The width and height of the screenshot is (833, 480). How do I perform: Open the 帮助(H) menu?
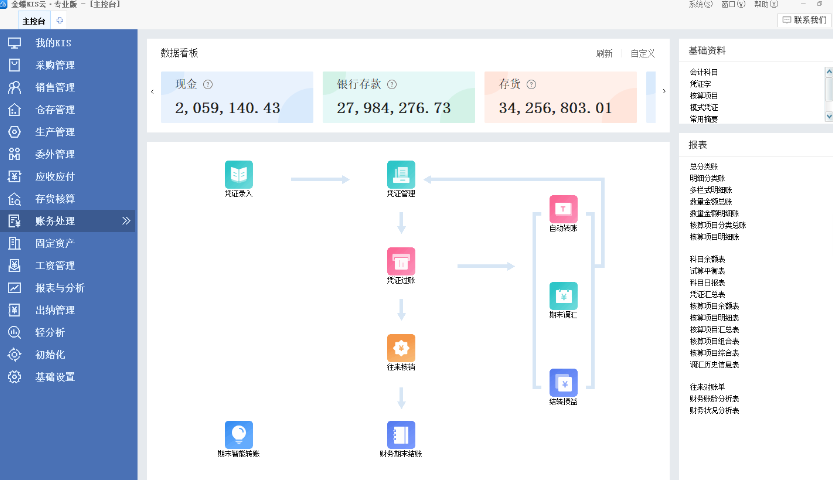pyautogui.click(x=766, y=4)
